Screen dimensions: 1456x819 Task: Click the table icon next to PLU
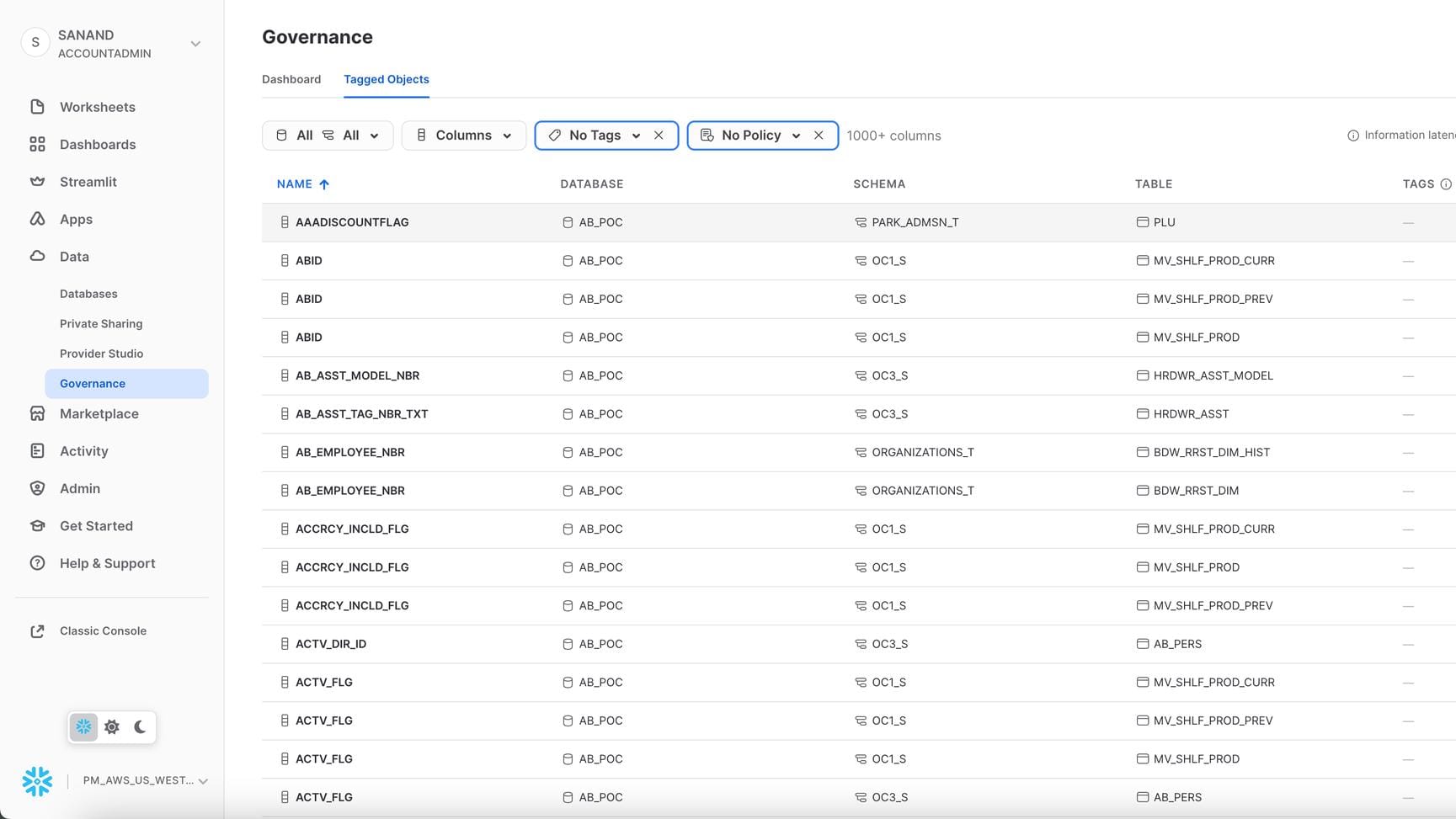(1143, 222)
